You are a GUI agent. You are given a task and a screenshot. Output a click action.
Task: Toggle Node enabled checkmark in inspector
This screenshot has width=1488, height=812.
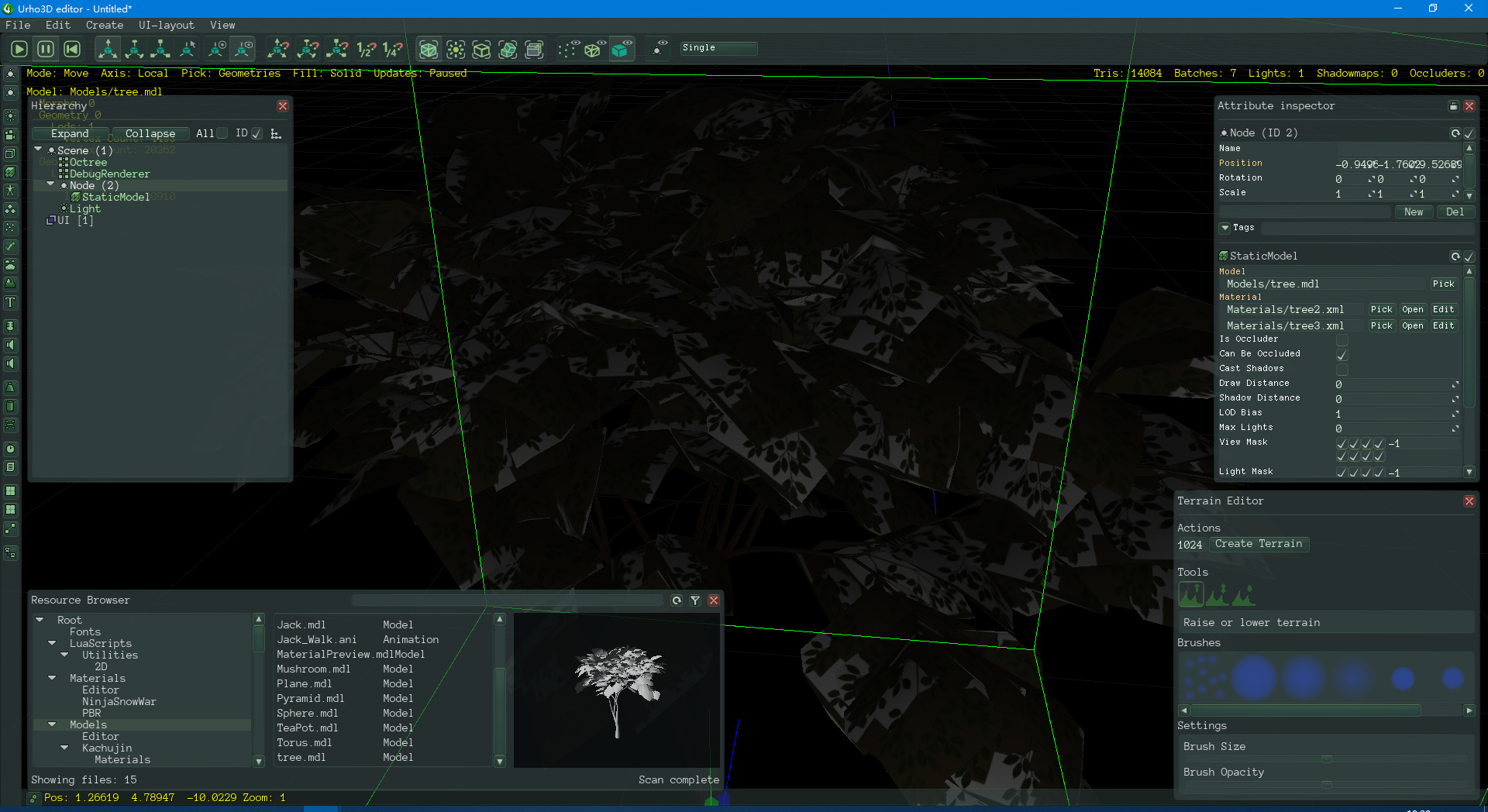(x=1469, y=133)
